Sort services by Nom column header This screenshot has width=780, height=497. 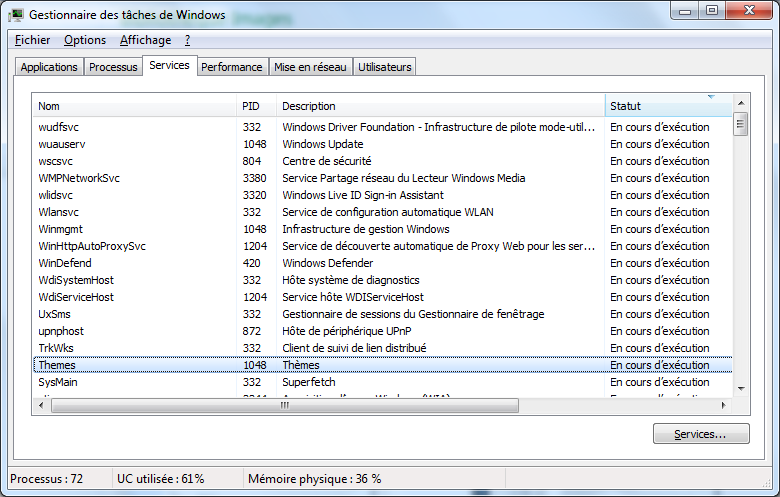coord(135,106)
